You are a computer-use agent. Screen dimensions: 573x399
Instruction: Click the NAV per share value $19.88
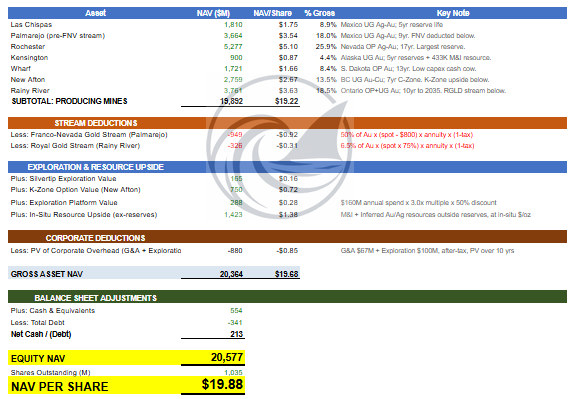tap(222, 384)
